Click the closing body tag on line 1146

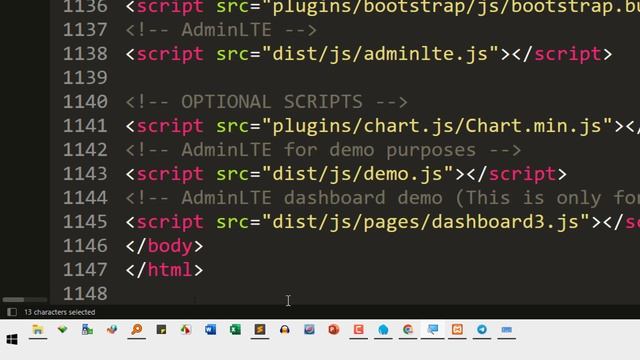[164, 246]
